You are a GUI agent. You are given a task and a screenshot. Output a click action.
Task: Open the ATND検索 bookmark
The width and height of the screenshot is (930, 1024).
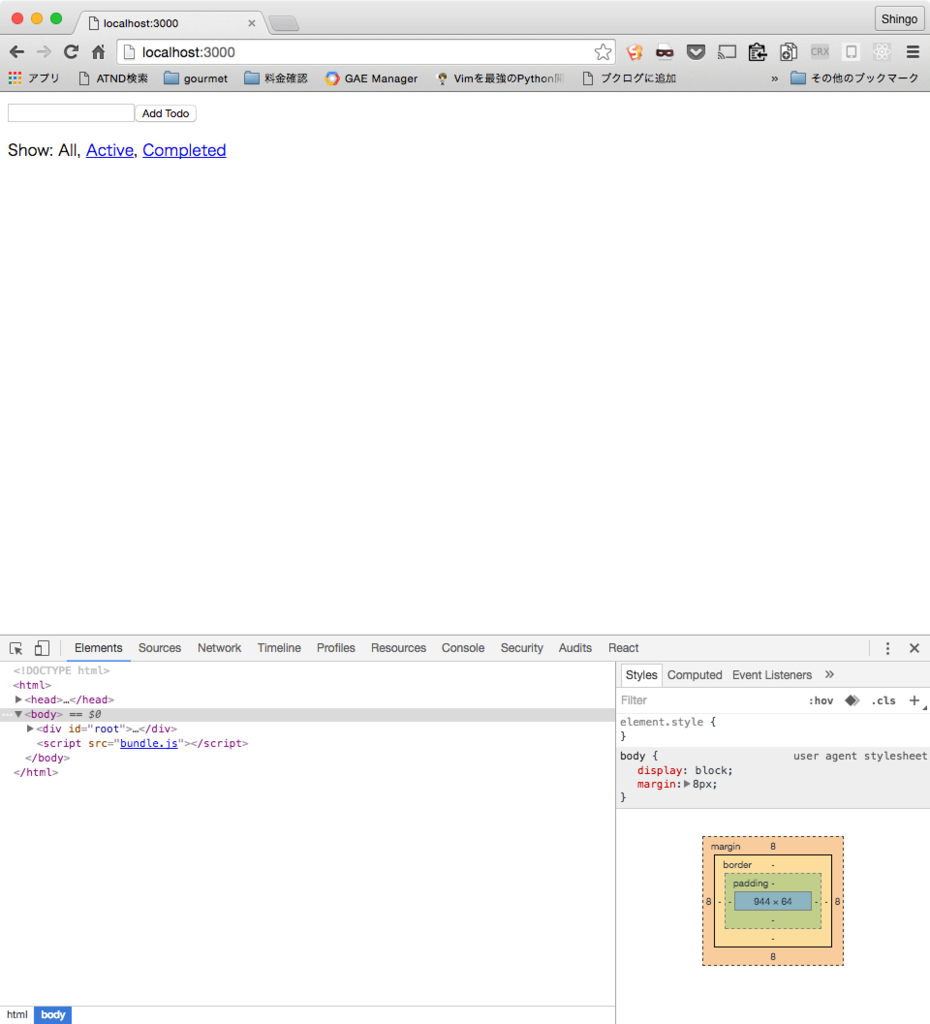[113, 78]
